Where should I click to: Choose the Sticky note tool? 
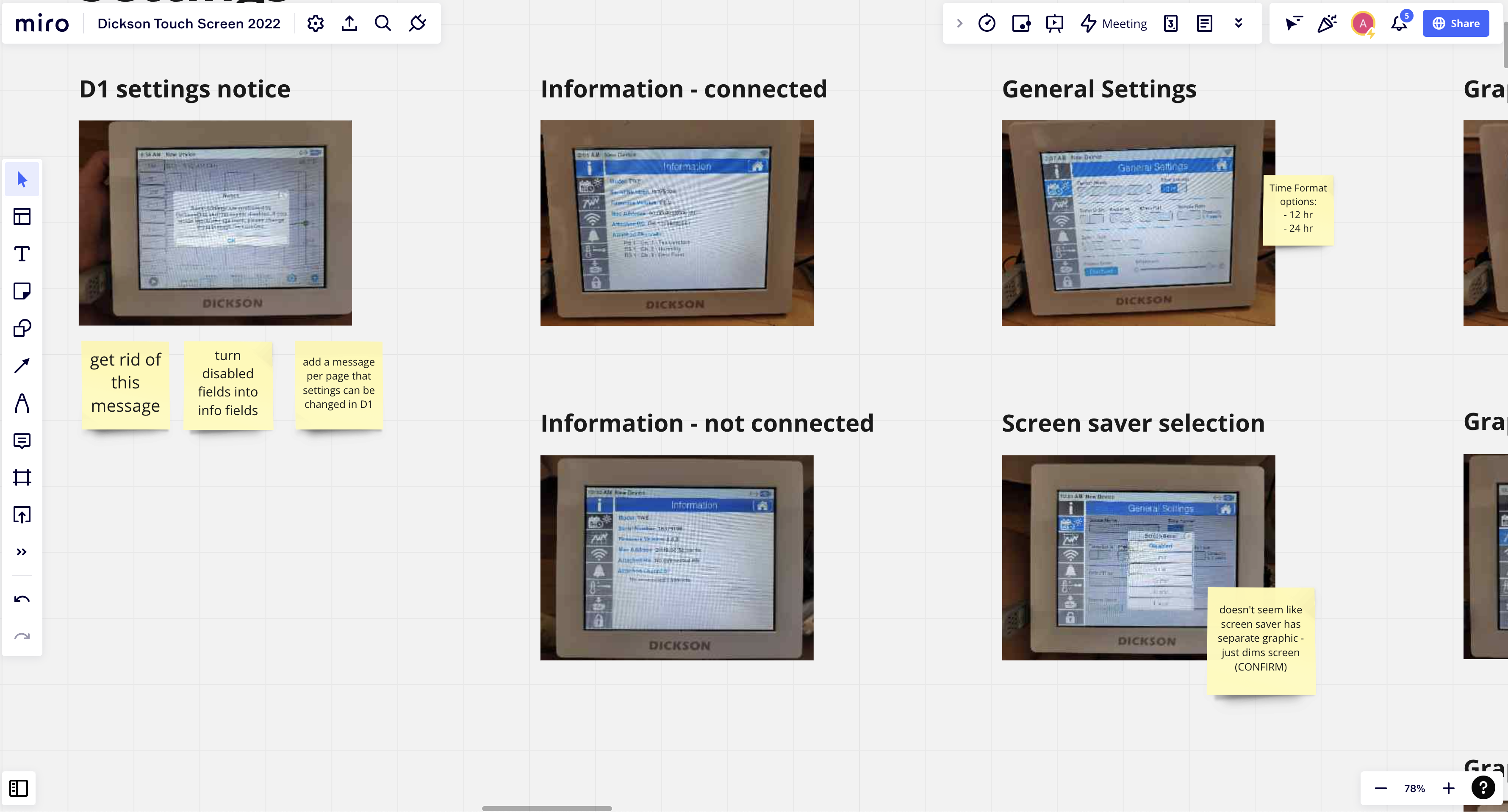22,291
